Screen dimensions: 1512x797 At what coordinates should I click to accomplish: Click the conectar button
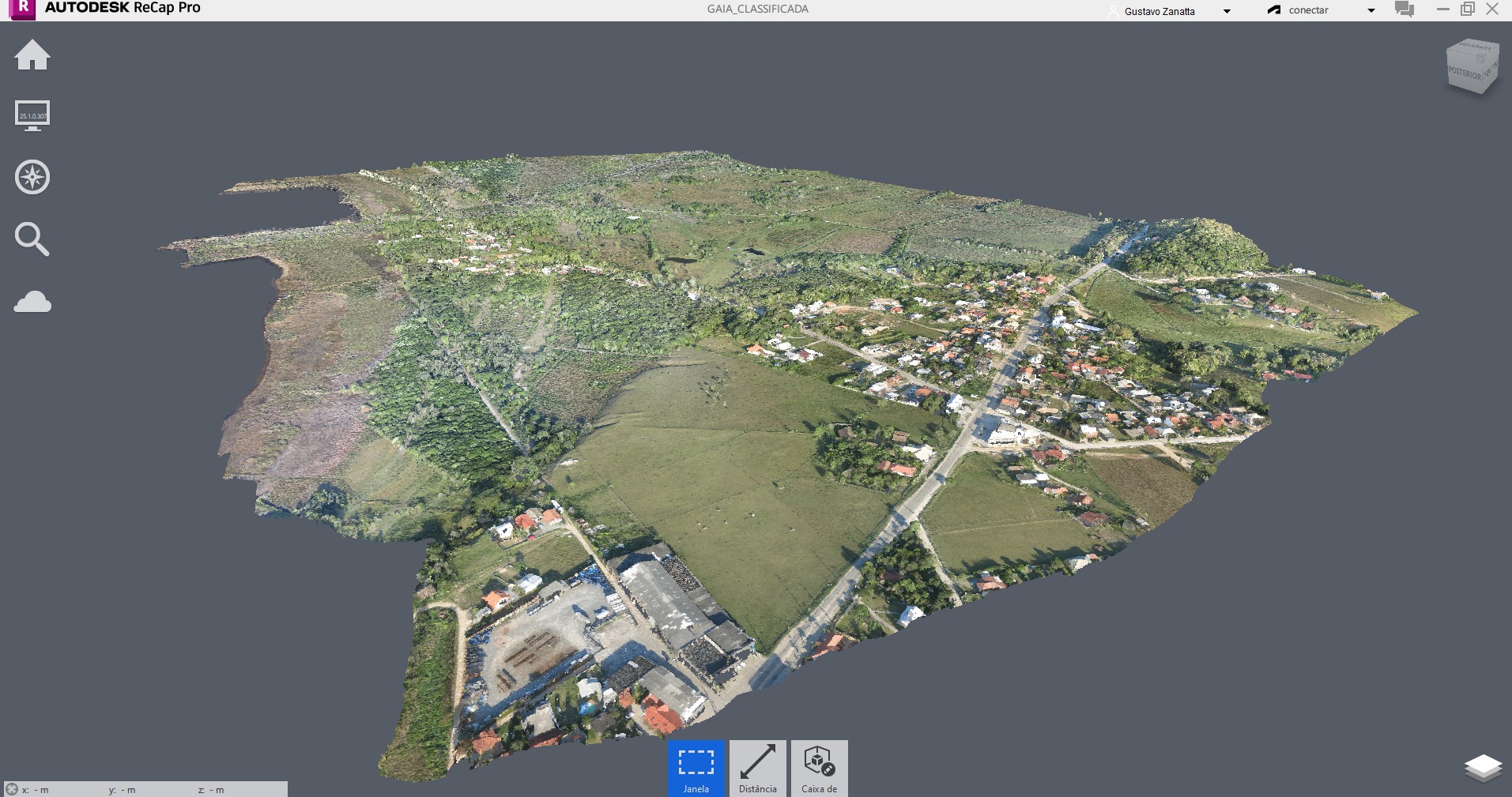pos(1298,10)
